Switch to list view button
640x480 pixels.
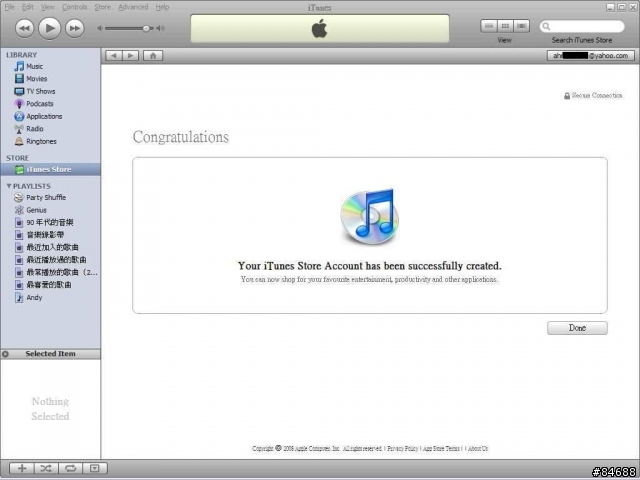tap(489, 26)
